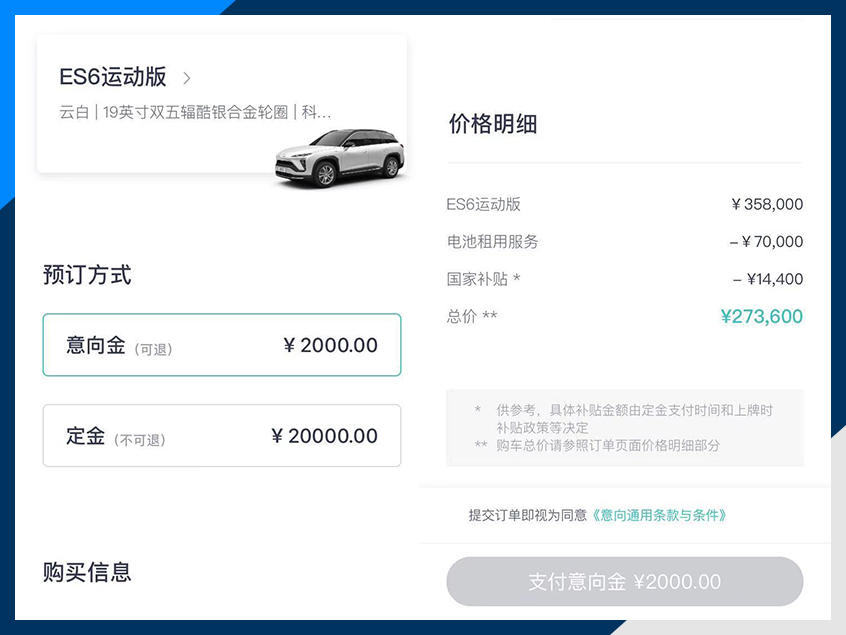Select the 定金 (不可退) deposit option

click(x=221, y=436)
